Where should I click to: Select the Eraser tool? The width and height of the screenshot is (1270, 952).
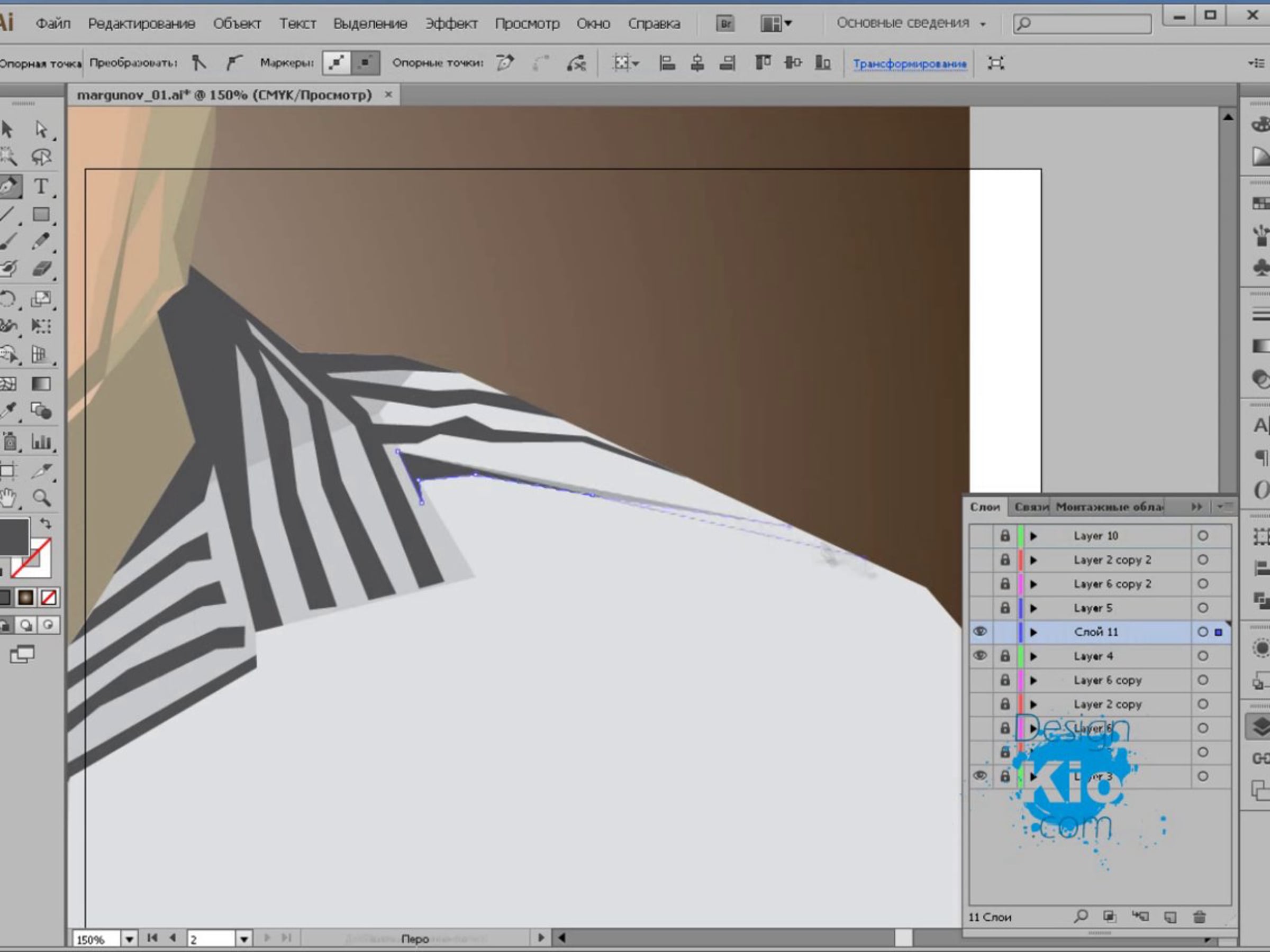[x=41, y=269]
